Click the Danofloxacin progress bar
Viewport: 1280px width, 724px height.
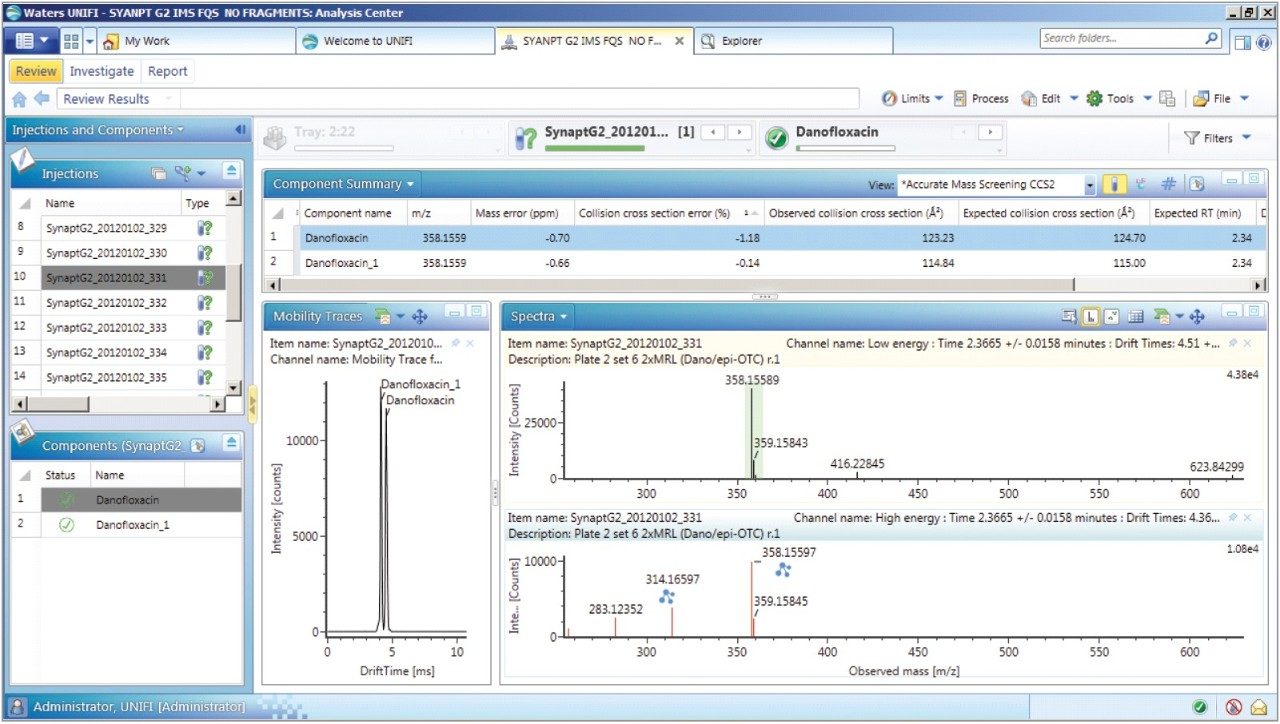[x=845, y=148]
